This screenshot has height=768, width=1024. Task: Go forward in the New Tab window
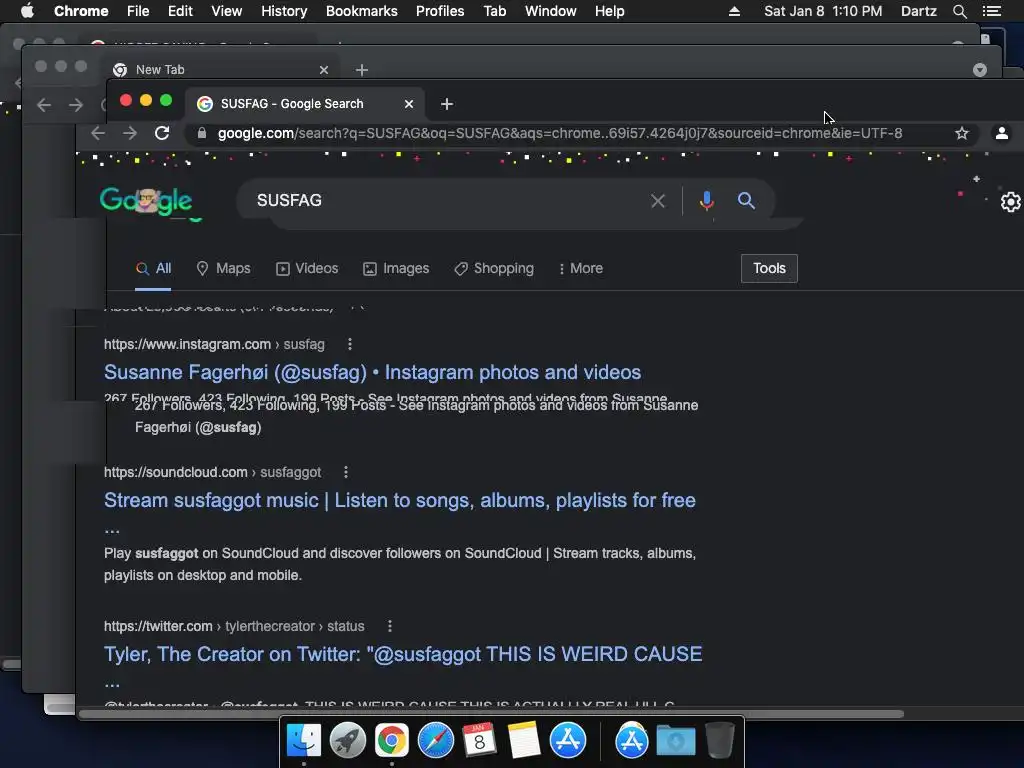coord(76,105)
